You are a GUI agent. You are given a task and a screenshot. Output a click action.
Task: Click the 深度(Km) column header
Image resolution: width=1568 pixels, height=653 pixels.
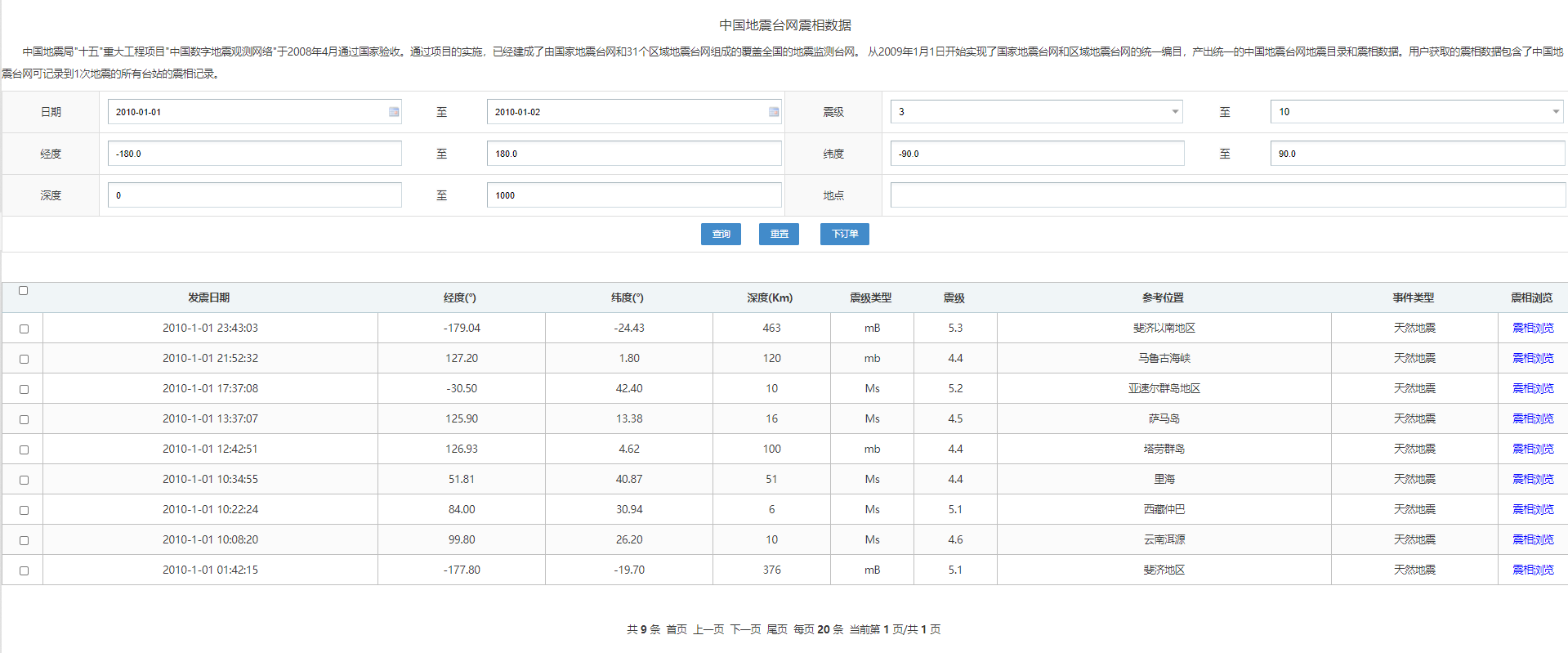pos(770,297)
